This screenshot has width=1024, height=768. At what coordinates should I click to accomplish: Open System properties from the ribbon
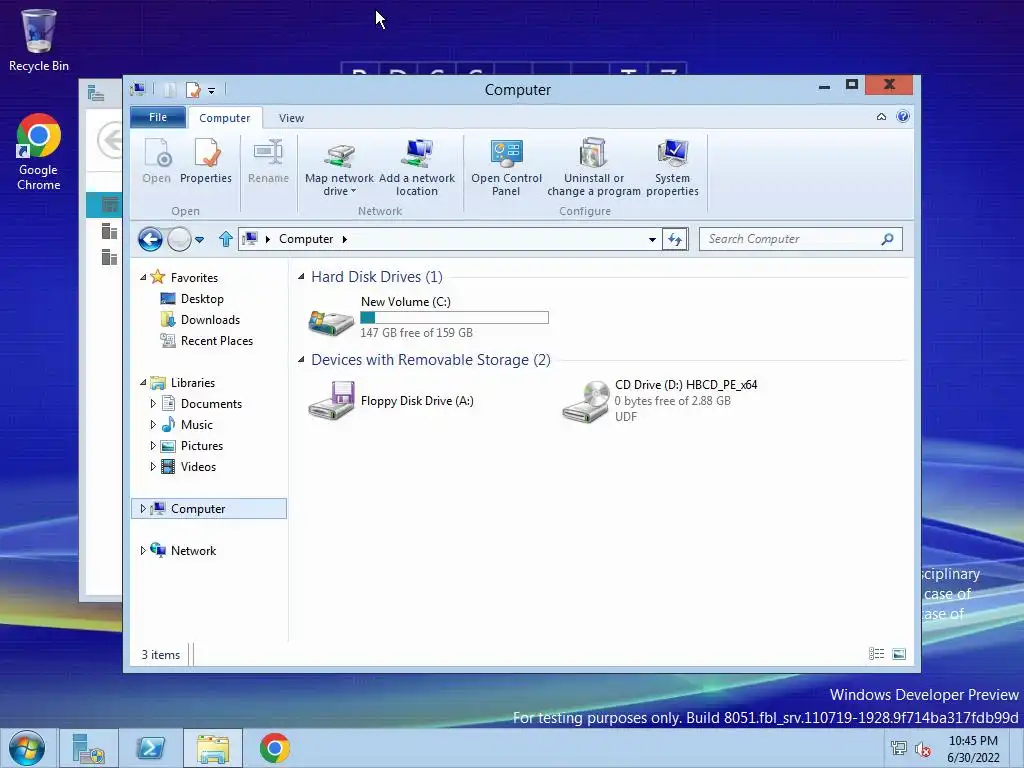click(x=672, y=167)
